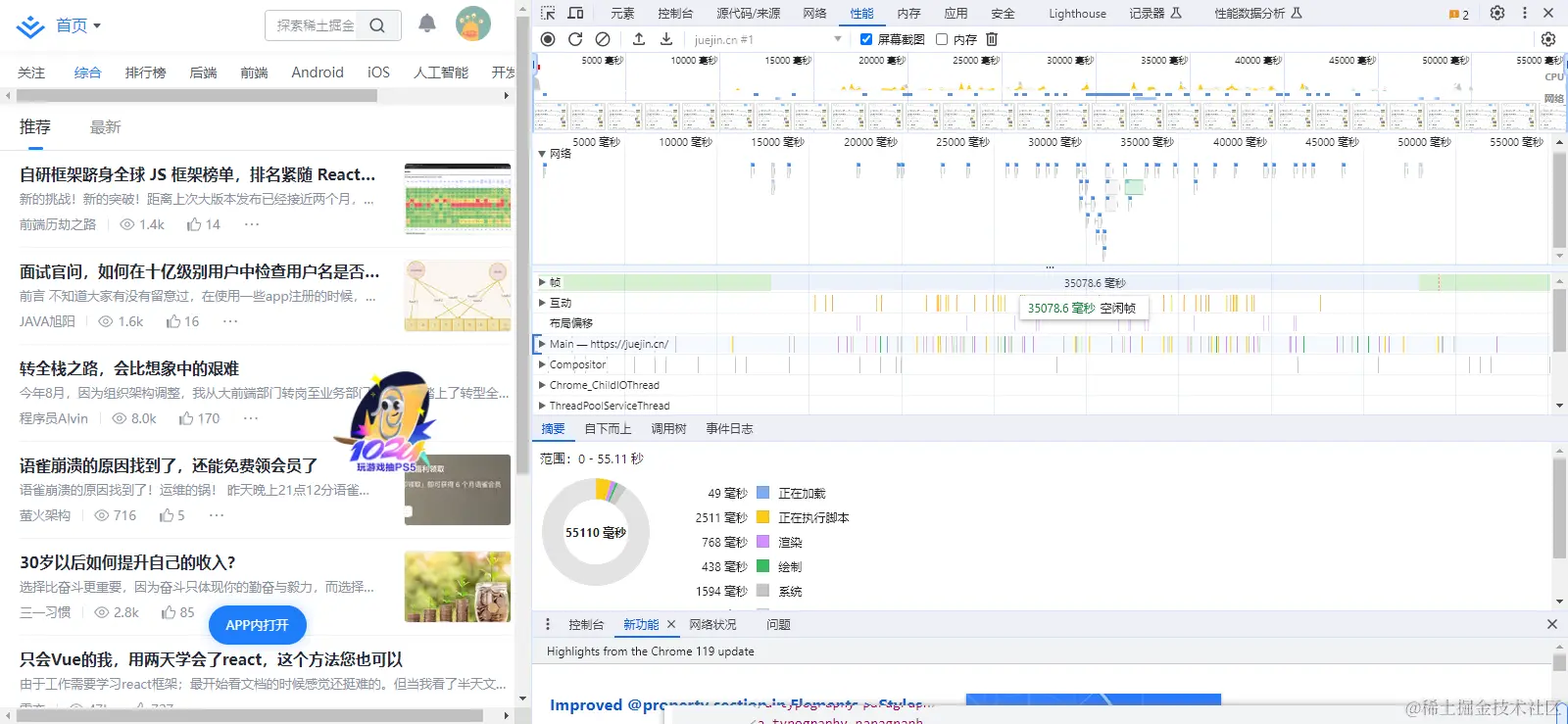The width and height of the screenshot is (1568, 724).
Task: Click the user avatar icon
Action: point(473,24)
